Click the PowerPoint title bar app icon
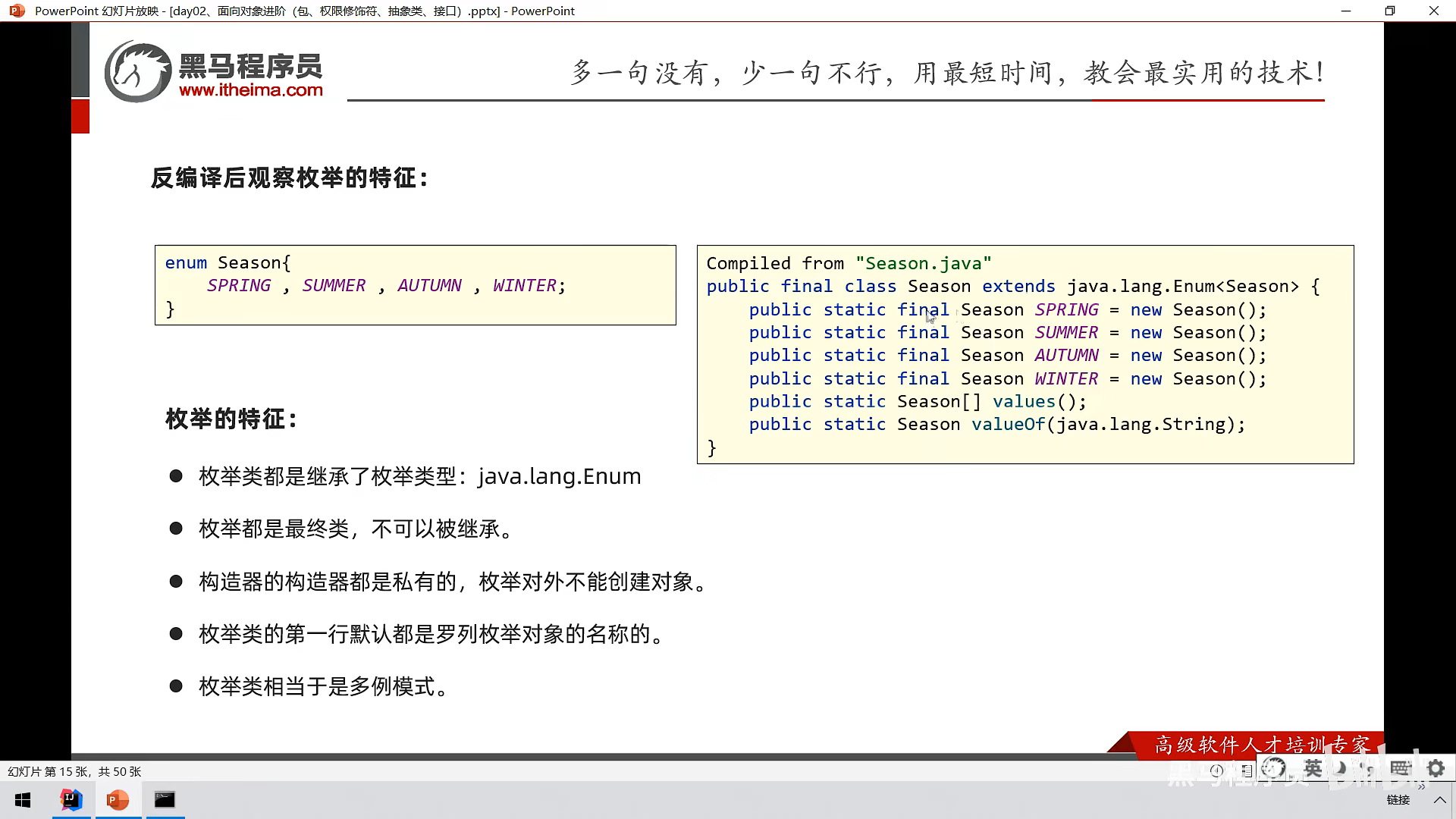The image size is (1456, 819). (17, 11)
